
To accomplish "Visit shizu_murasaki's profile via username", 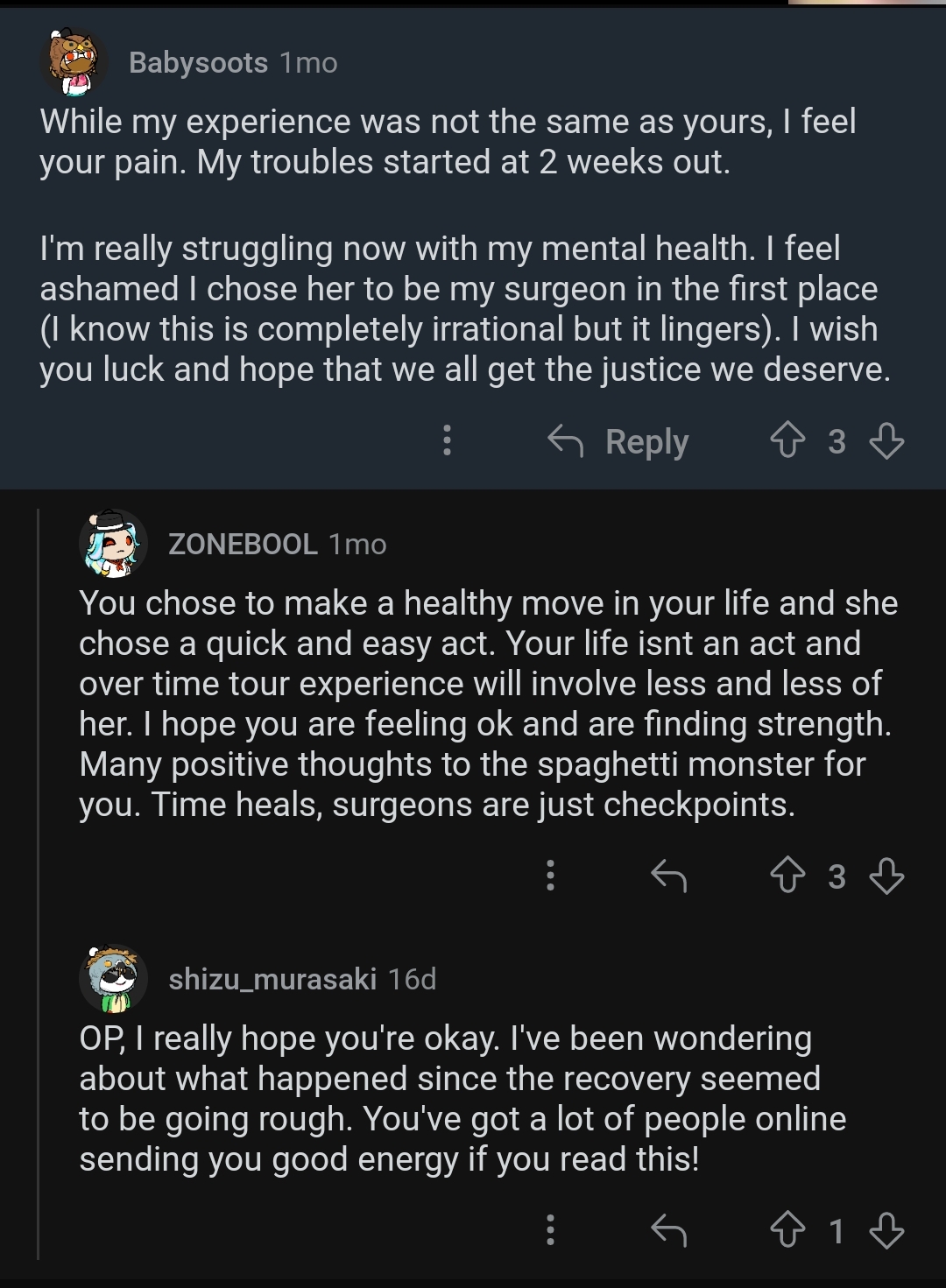I will [x=272, y=978].
